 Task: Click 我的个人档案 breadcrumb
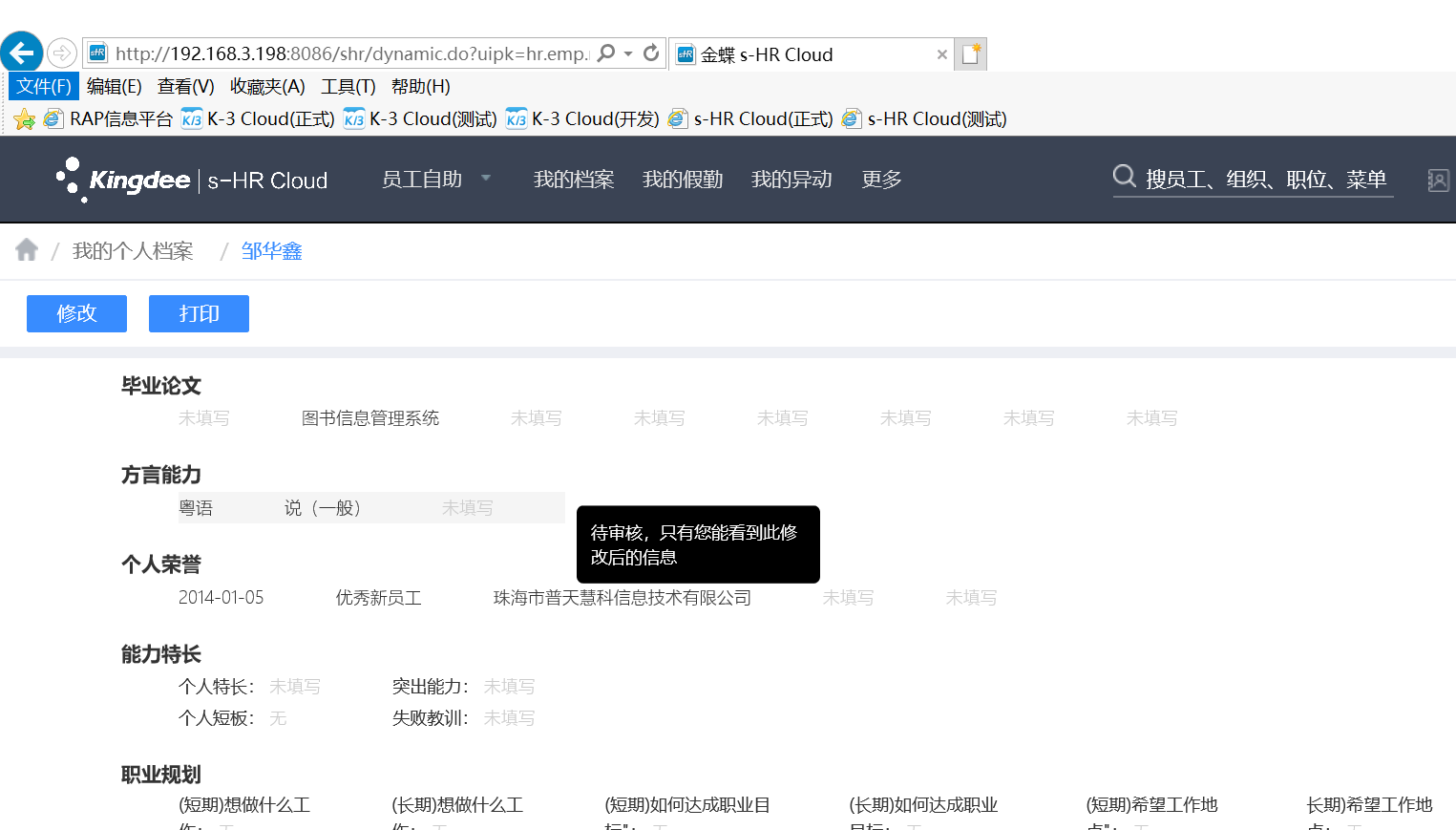[133, 250]
